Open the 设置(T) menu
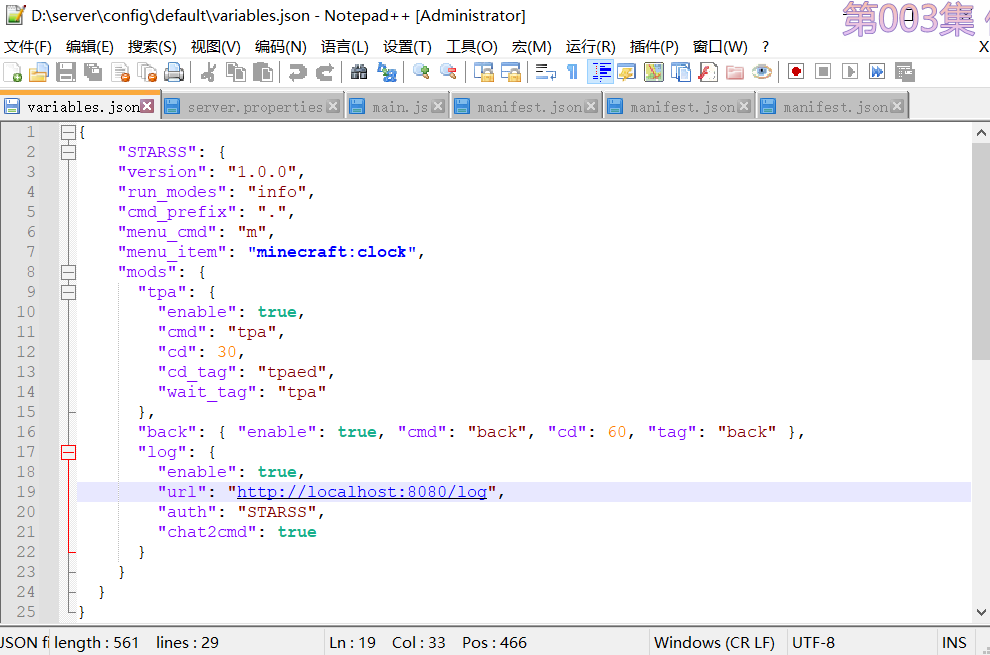The width and height of the screenshot is (990, 655). point(407,47)
